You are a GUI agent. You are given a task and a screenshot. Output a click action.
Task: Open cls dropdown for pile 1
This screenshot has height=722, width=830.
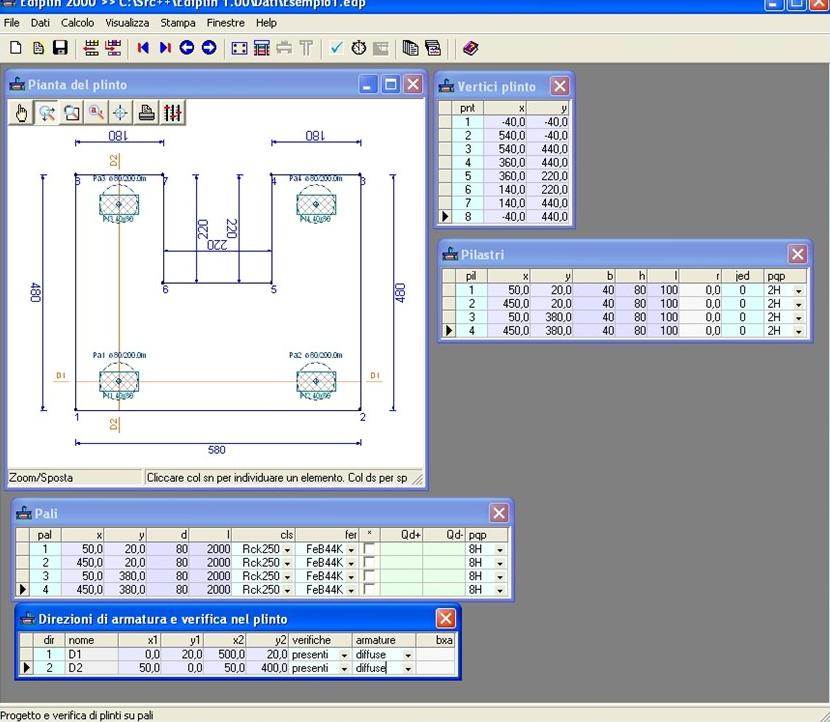(287, 550)
